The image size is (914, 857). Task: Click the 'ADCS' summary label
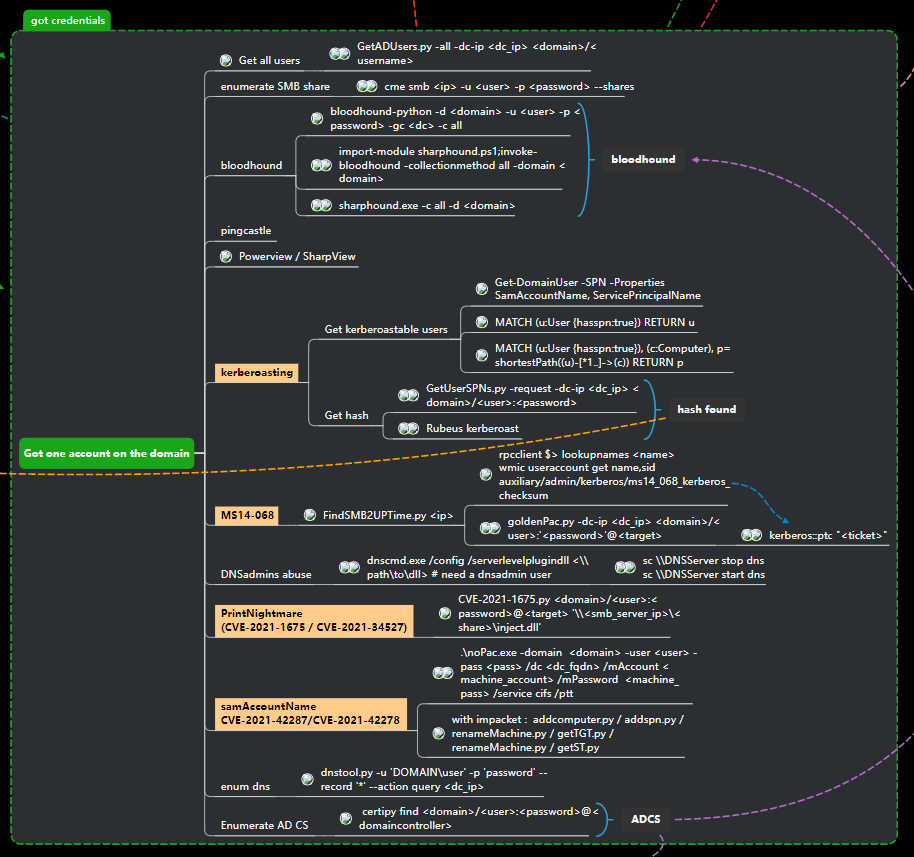[646, 819]
